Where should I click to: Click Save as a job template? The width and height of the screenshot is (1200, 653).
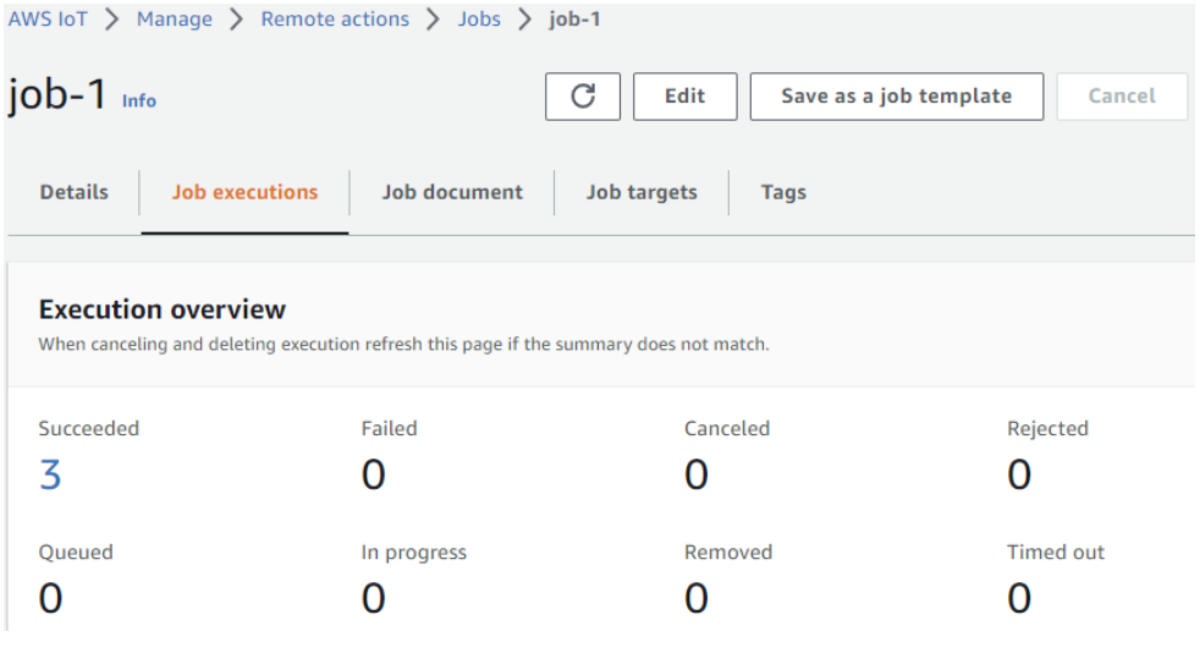pyautogui.click(x=896, y=96)
